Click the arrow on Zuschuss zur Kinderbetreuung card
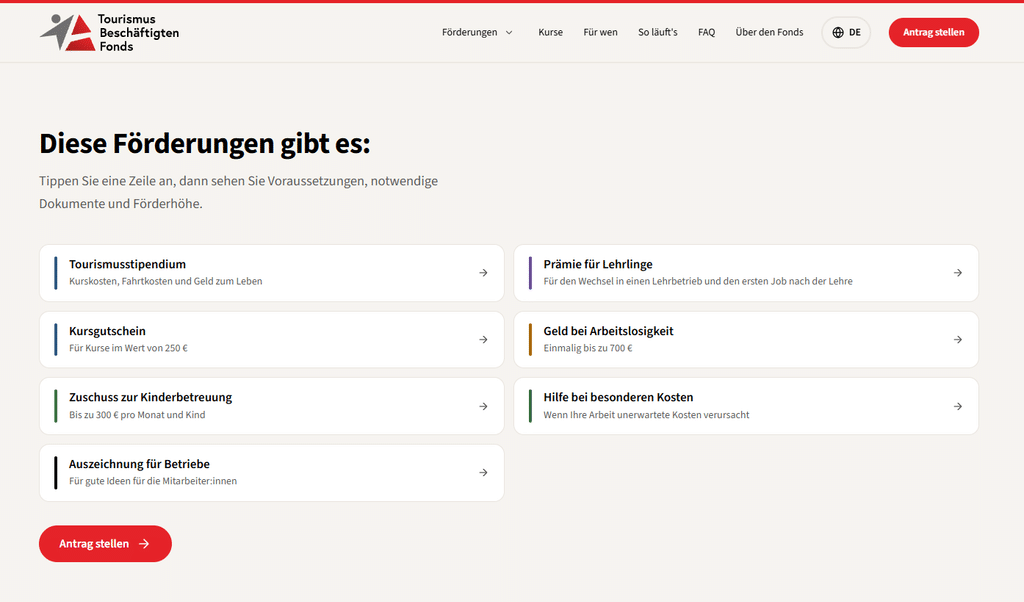 pos(483,406)
